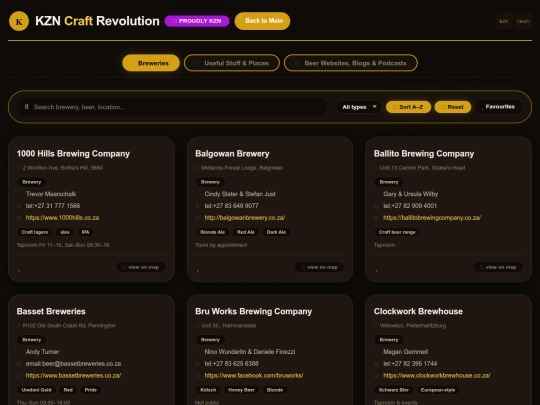Click the Blonde Ale tag
Screen dimensions: 540x405
(x=212, y=232)
